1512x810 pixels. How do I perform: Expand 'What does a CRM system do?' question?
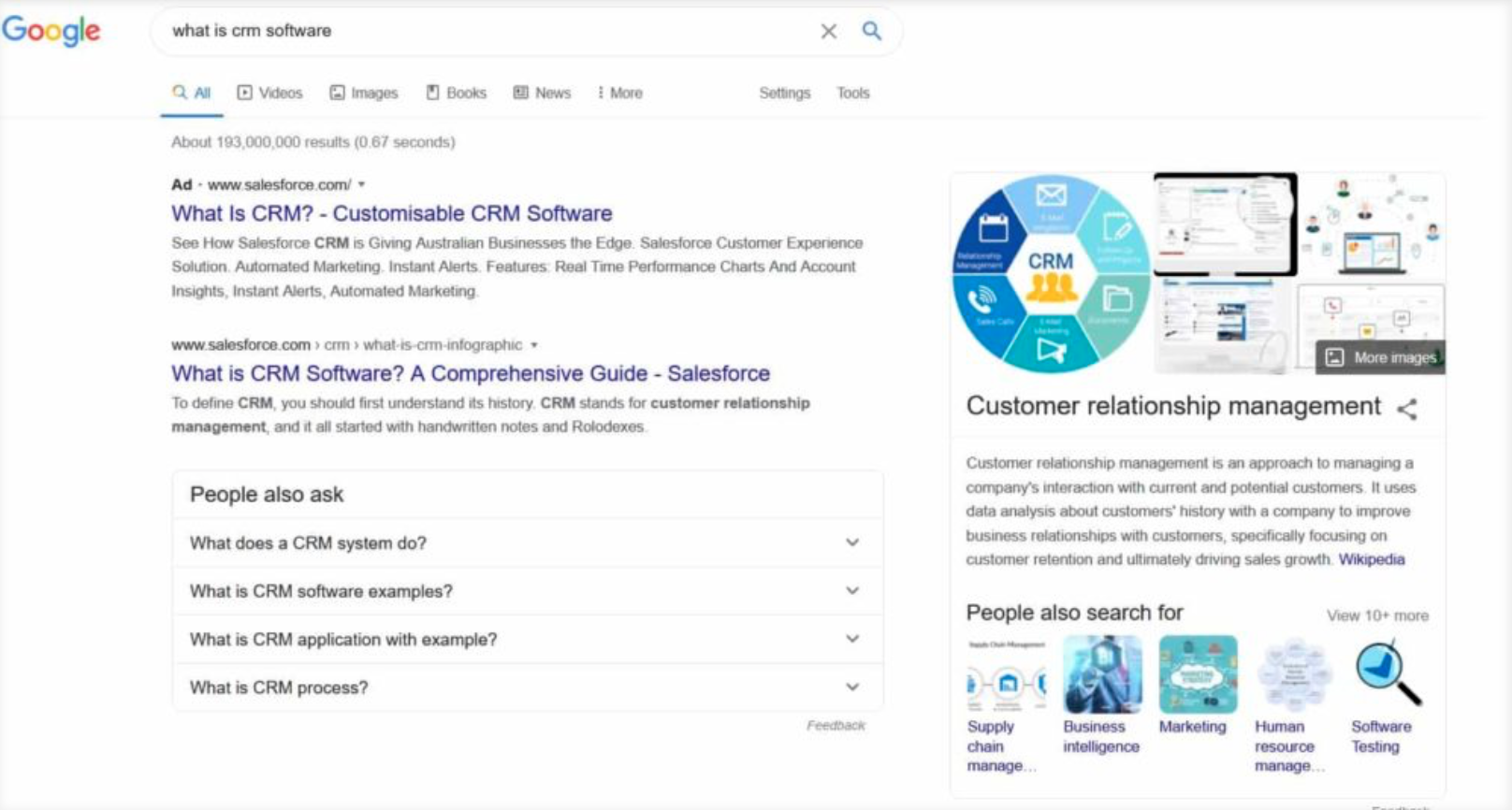point(528,542)
